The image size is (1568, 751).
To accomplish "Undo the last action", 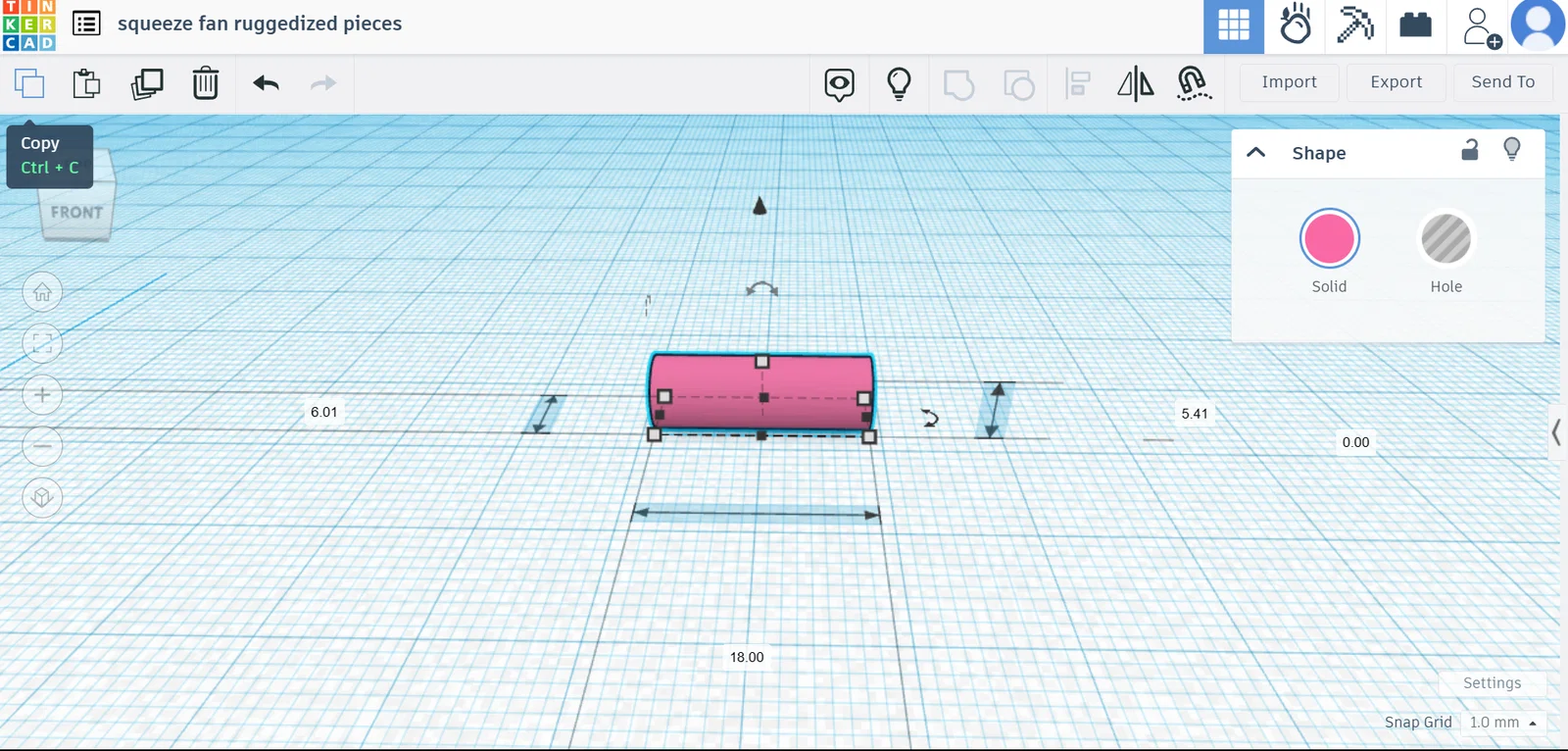I will (x=266, y=83).
